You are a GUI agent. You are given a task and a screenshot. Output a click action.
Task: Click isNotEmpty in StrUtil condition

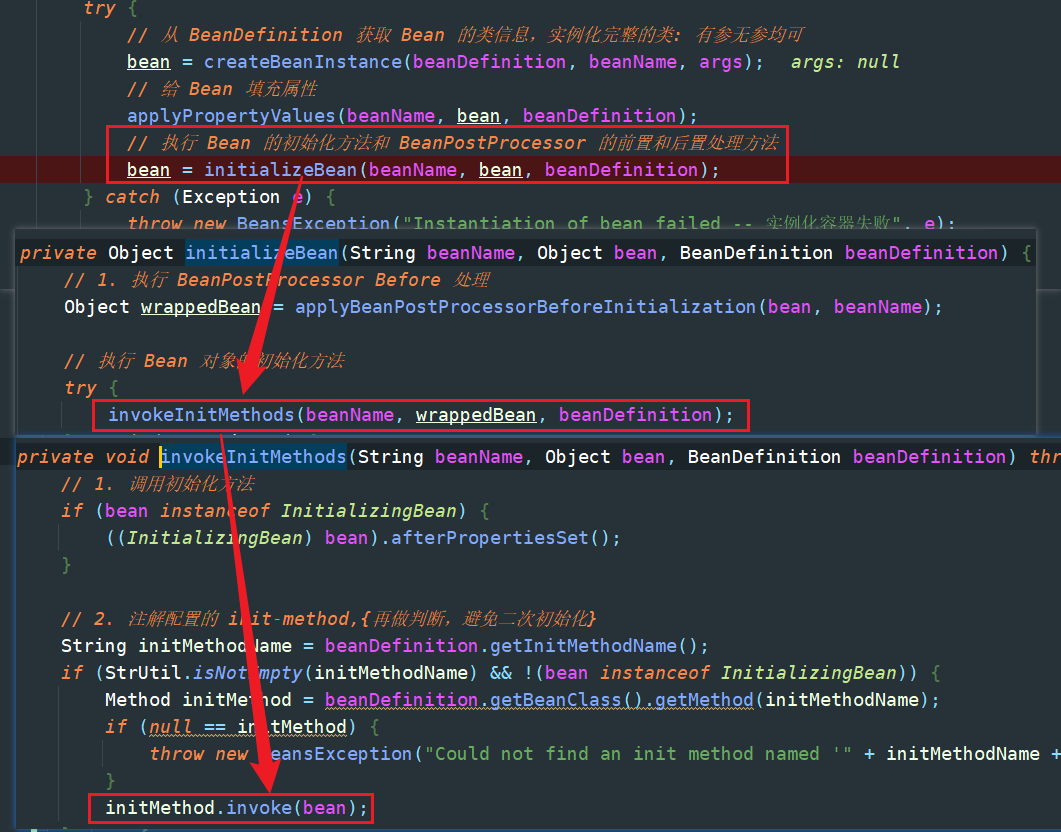pos(248,673)
